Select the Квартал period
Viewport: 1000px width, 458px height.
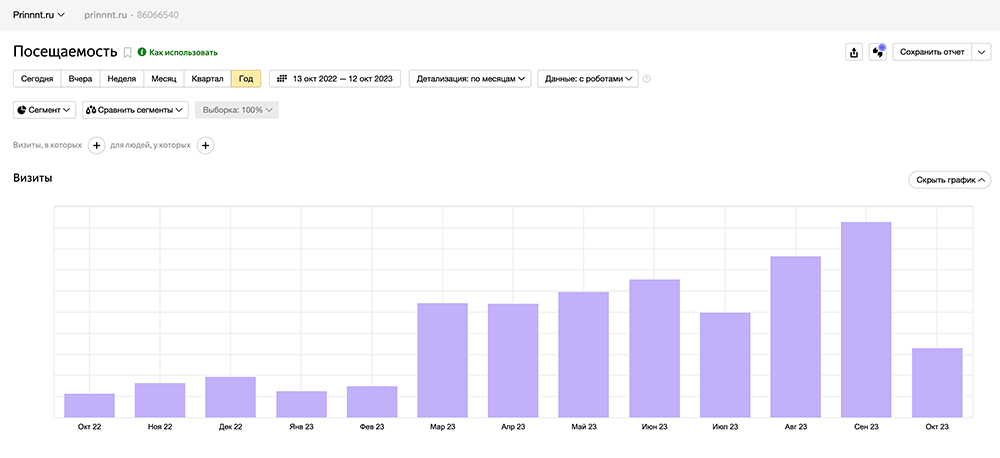pyautogui.click(x=207, y=79)
